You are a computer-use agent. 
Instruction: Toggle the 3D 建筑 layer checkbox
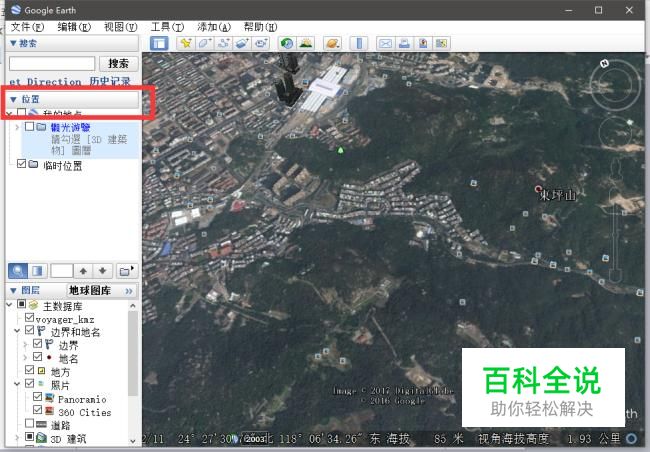(x=29, y=437)
